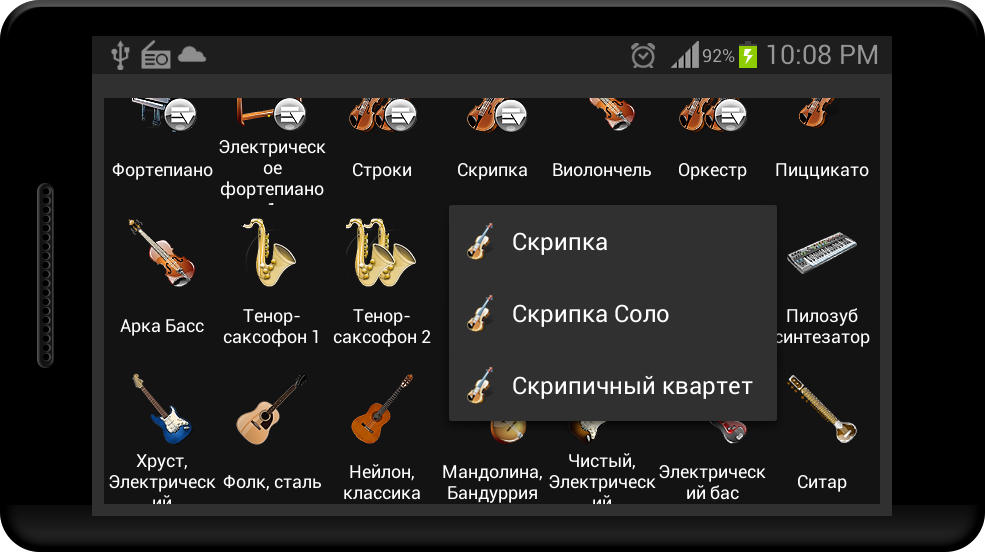985x552 pixels.
Task: Select the Арка Басс violin icon
Action: click(x=162, y=252)
